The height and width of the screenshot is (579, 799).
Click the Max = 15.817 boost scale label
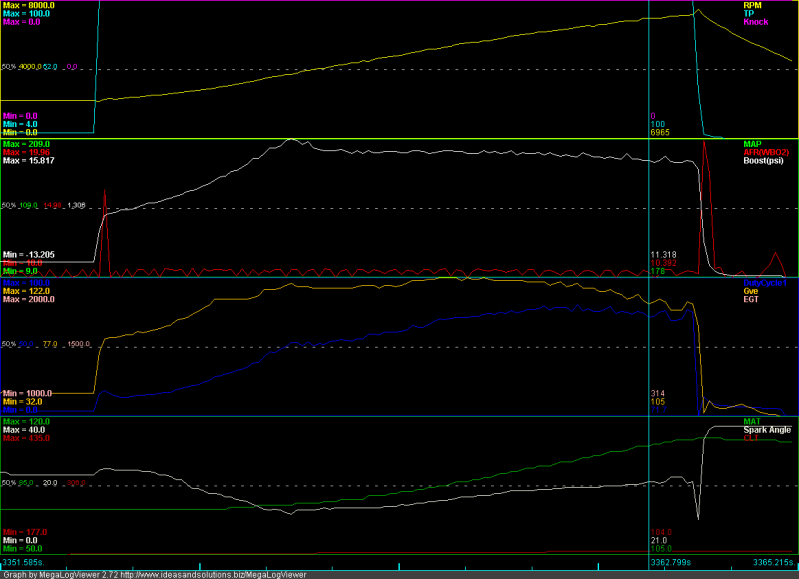point(29,161)
